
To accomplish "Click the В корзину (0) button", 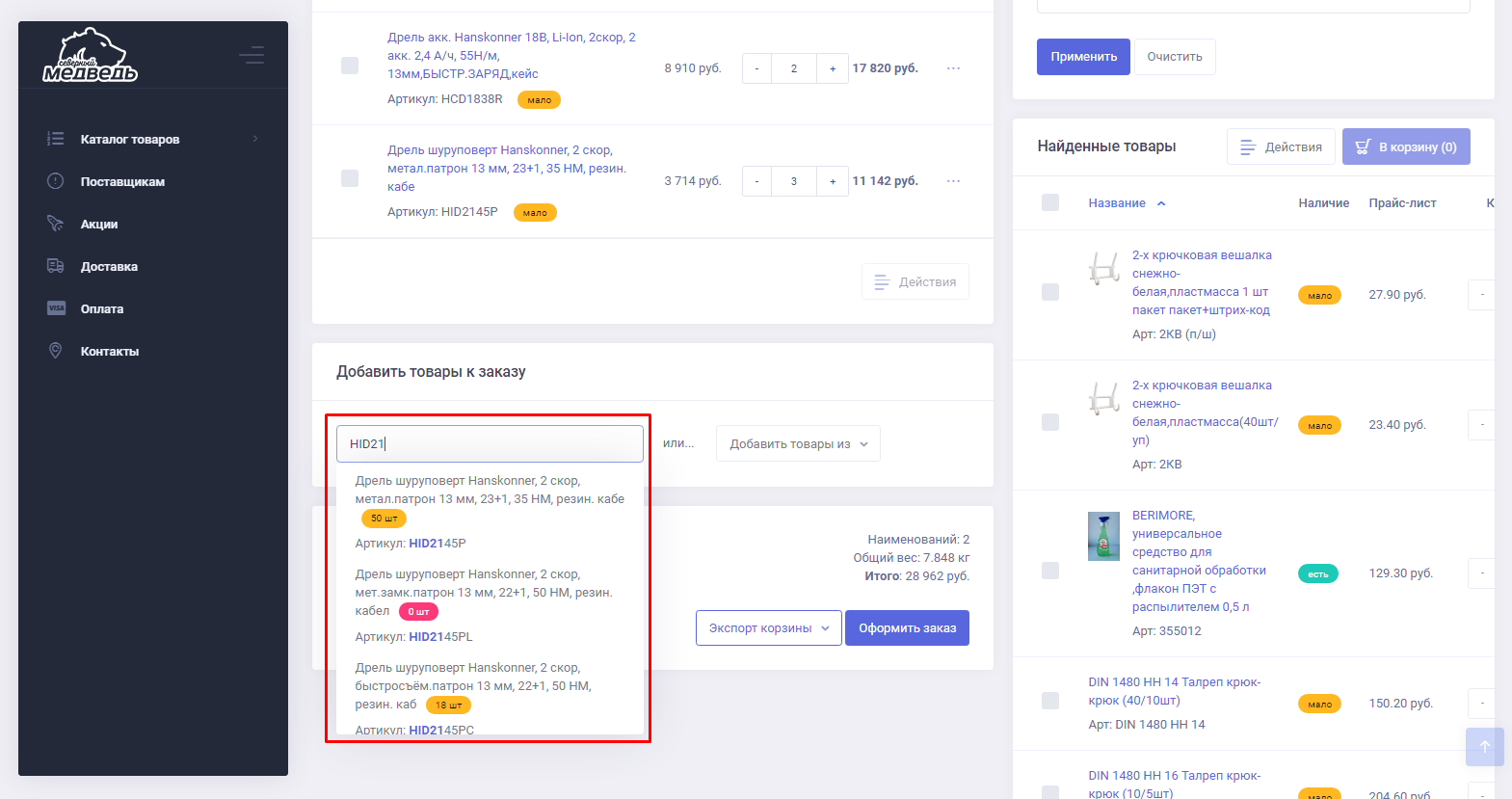I will point(1406,146).
